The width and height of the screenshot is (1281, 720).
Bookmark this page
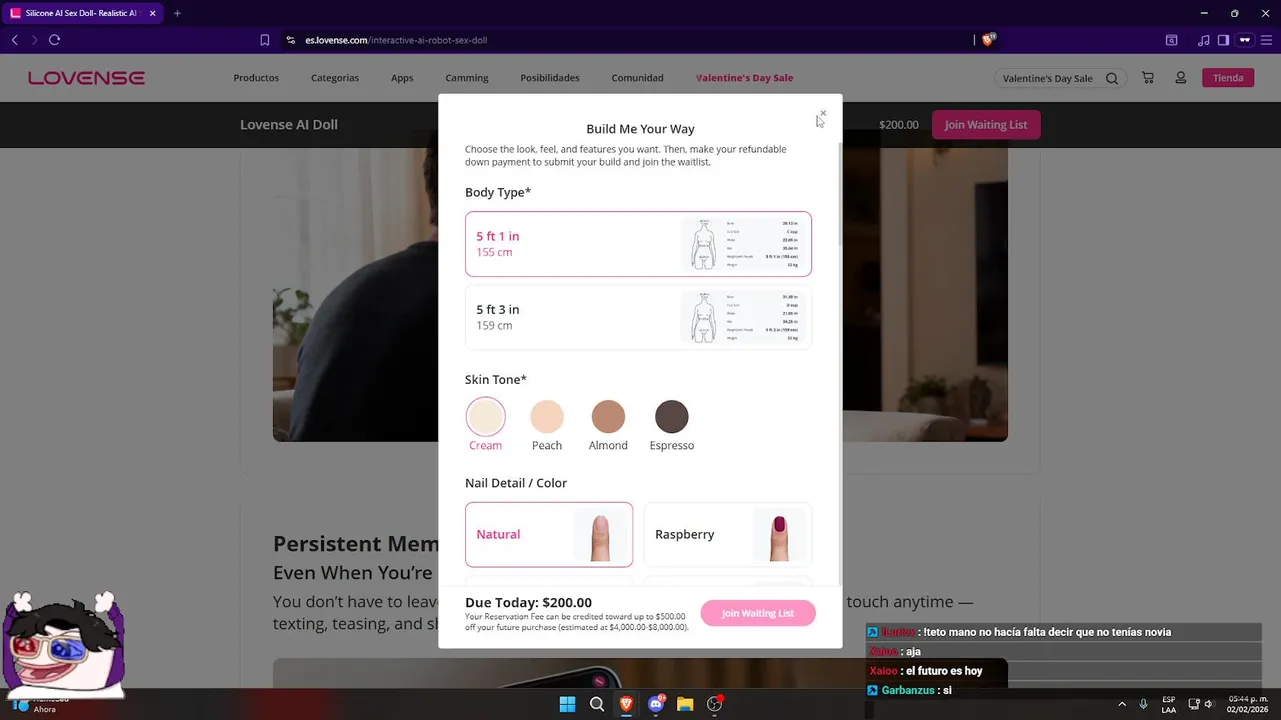[265, 40]
